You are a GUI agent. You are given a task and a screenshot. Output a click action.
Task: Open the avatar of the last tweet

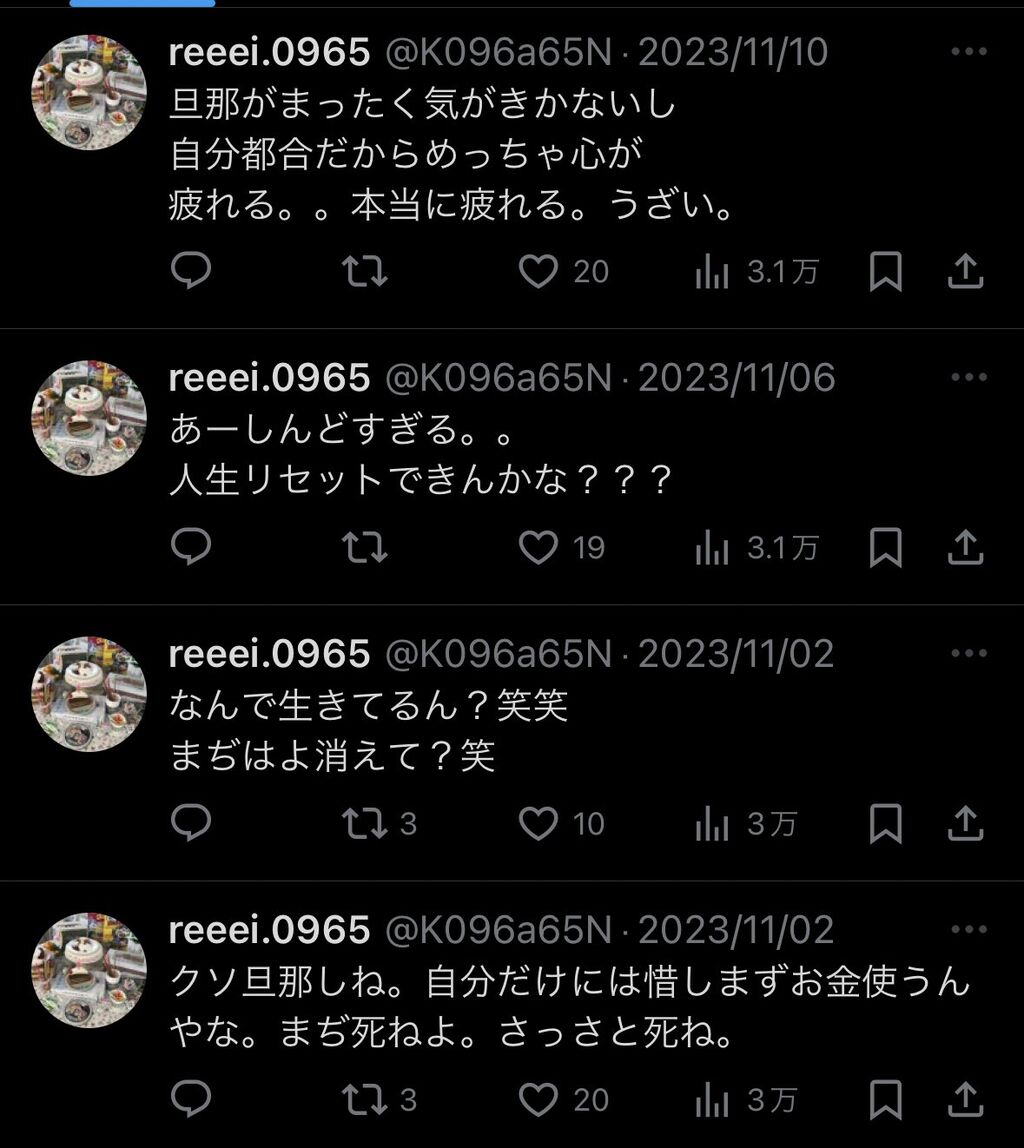point(89,969)
